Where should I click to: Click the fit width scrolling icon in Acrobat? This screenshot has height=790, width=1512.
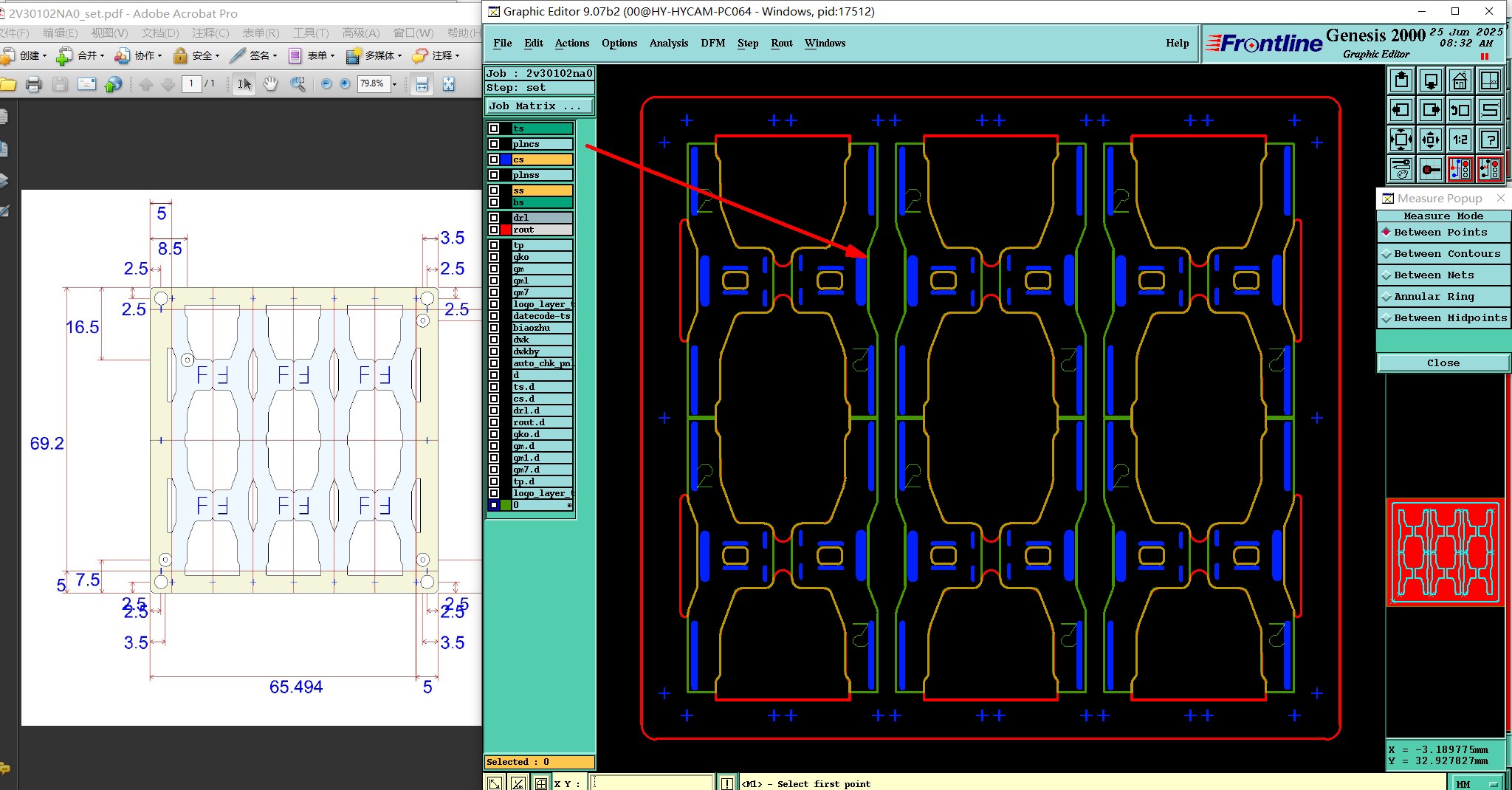(x=422, y=84)
